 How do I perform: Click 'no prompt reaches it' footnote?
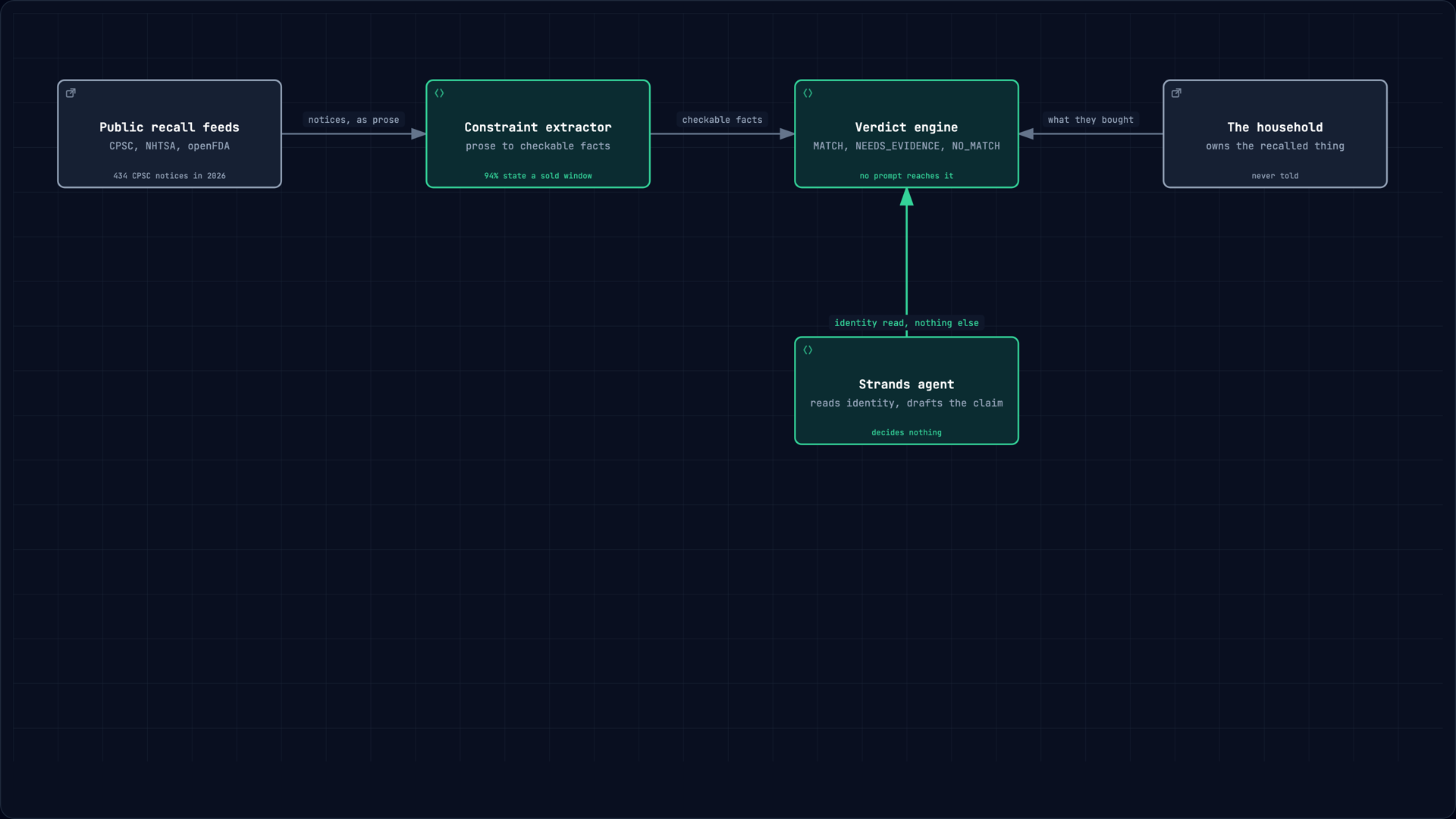(906, 176)
